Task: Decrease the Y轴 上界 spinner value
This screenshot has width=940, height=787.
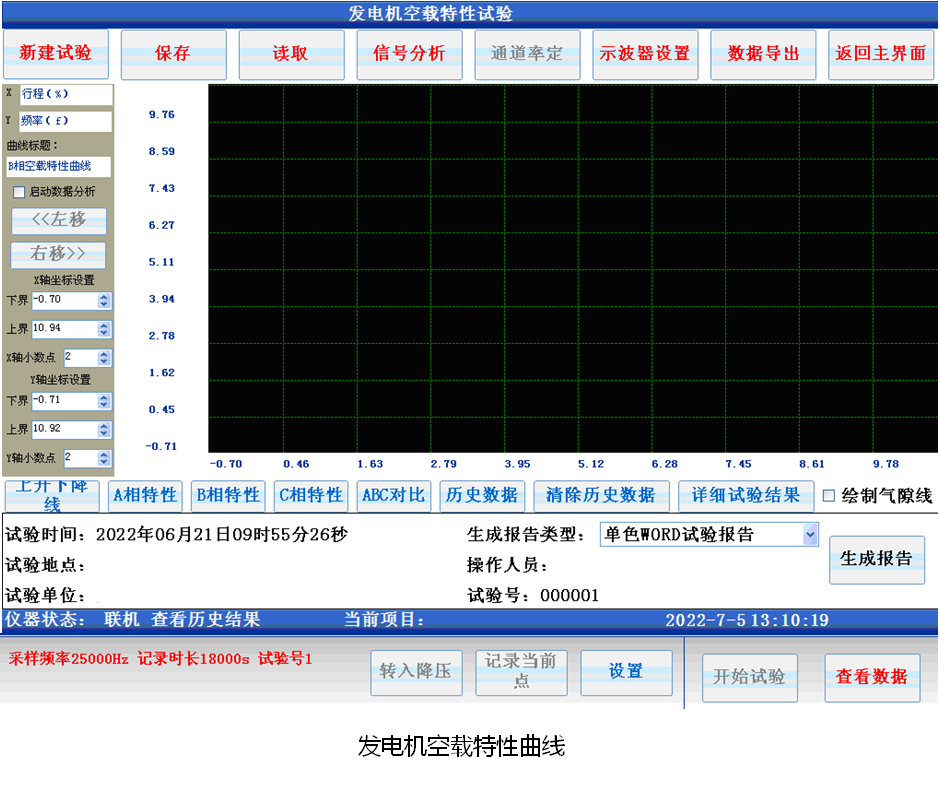Action: (x=105, y=433)
